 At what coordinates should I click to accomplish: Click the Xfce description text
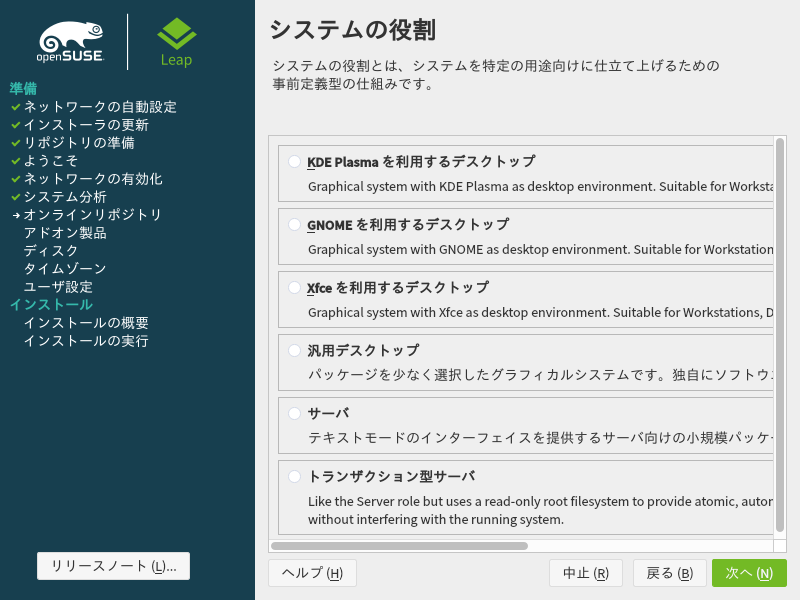[x=540, y=312]
